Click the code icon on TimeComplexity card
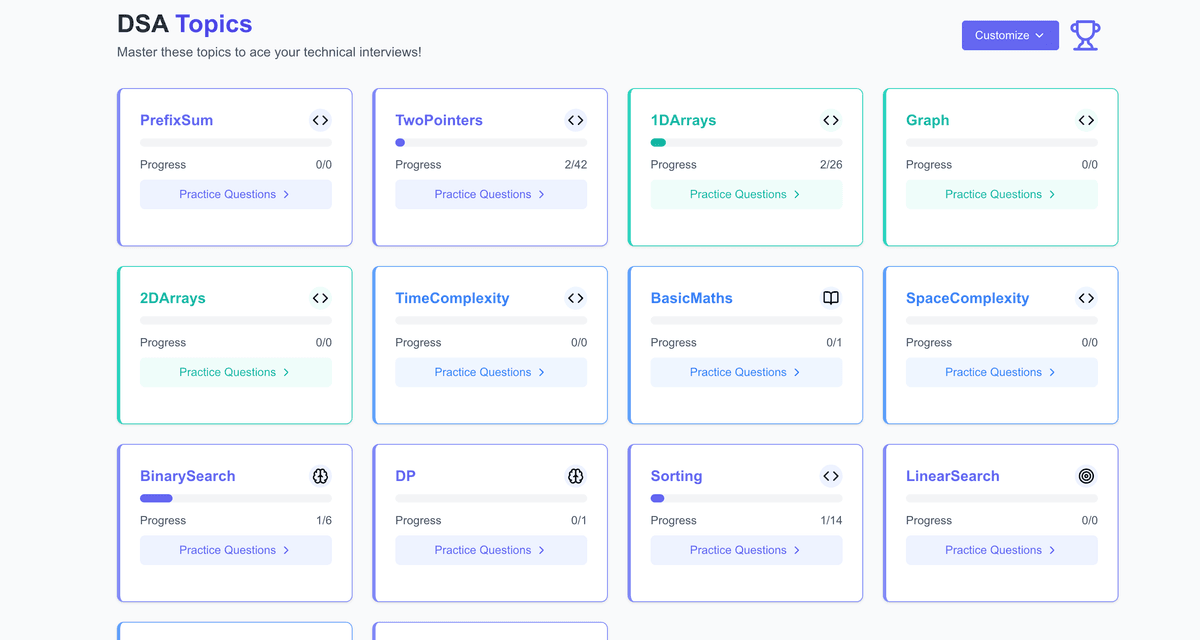This screenshot has width=1200, height=640. coord(575,298)
